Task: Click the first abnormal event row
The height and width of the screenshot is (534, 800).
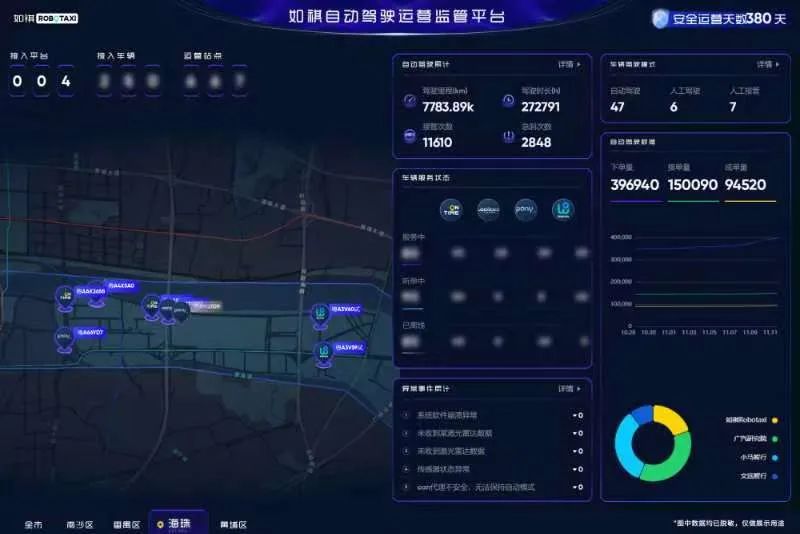Action: [493, 415]
